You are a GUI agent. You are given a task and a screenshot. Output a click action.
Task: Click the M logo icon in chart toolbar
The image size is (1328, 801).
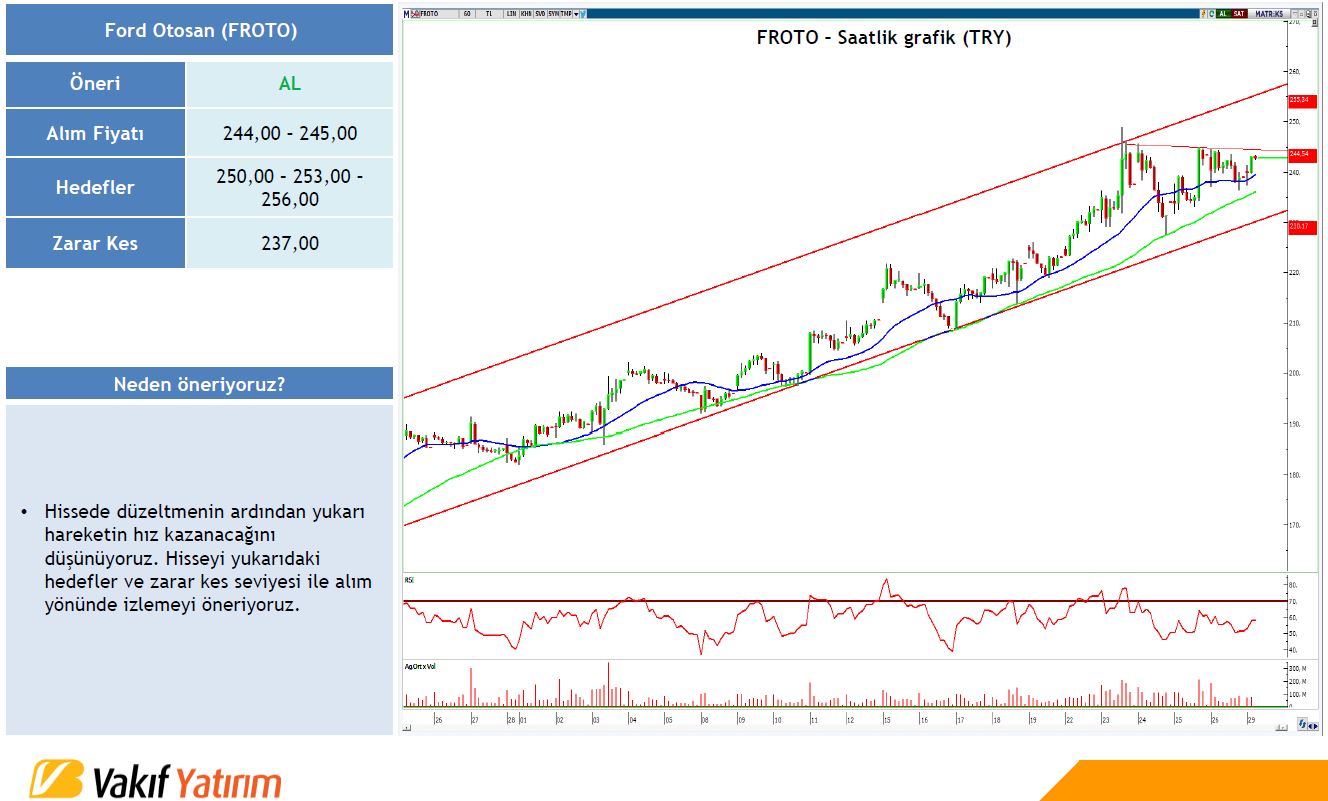pyautogui.click(x=406, y=14)
